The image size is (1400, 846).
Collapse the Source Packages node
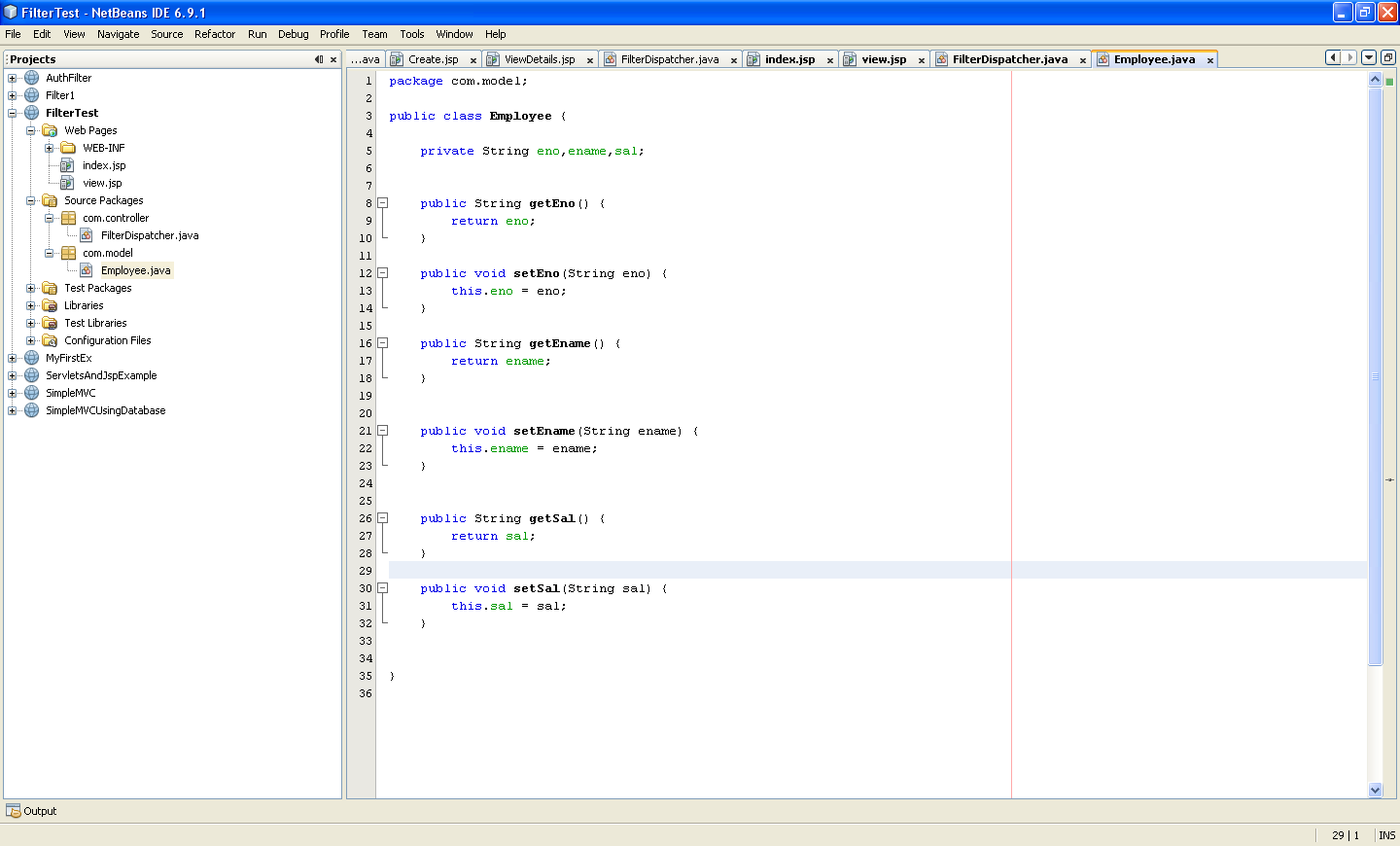(33, 200)
